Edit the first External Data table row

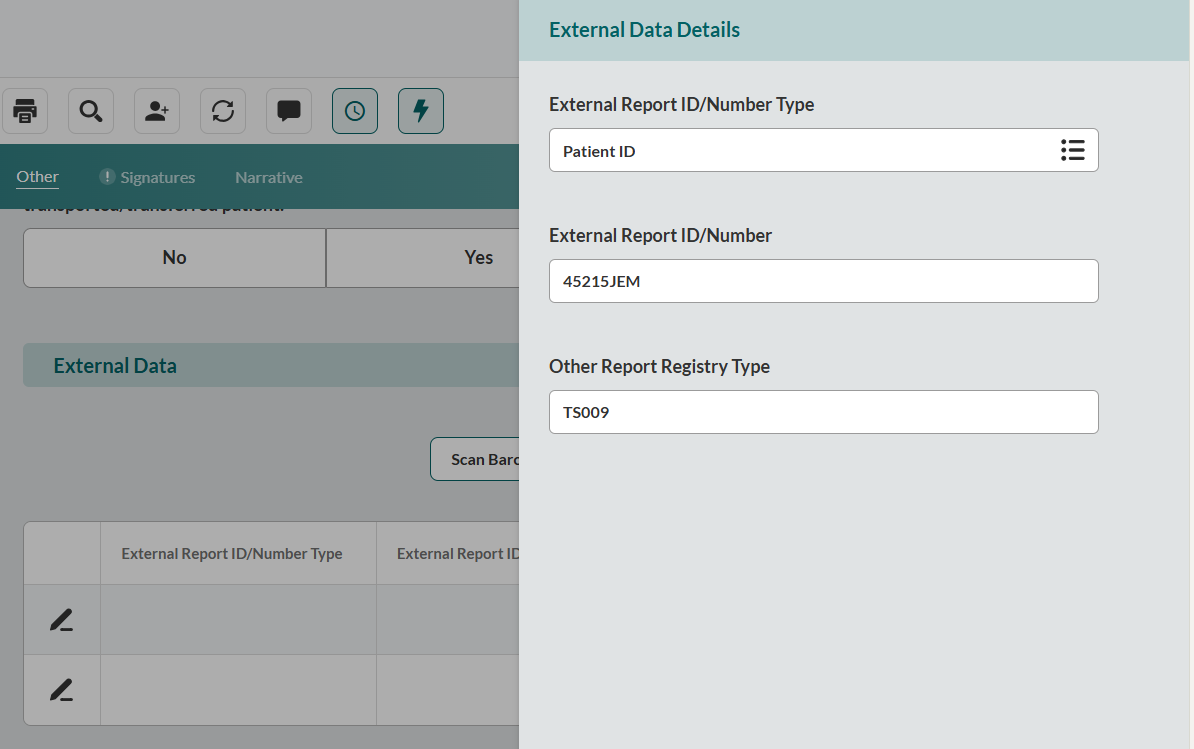[x=61, y=620]
